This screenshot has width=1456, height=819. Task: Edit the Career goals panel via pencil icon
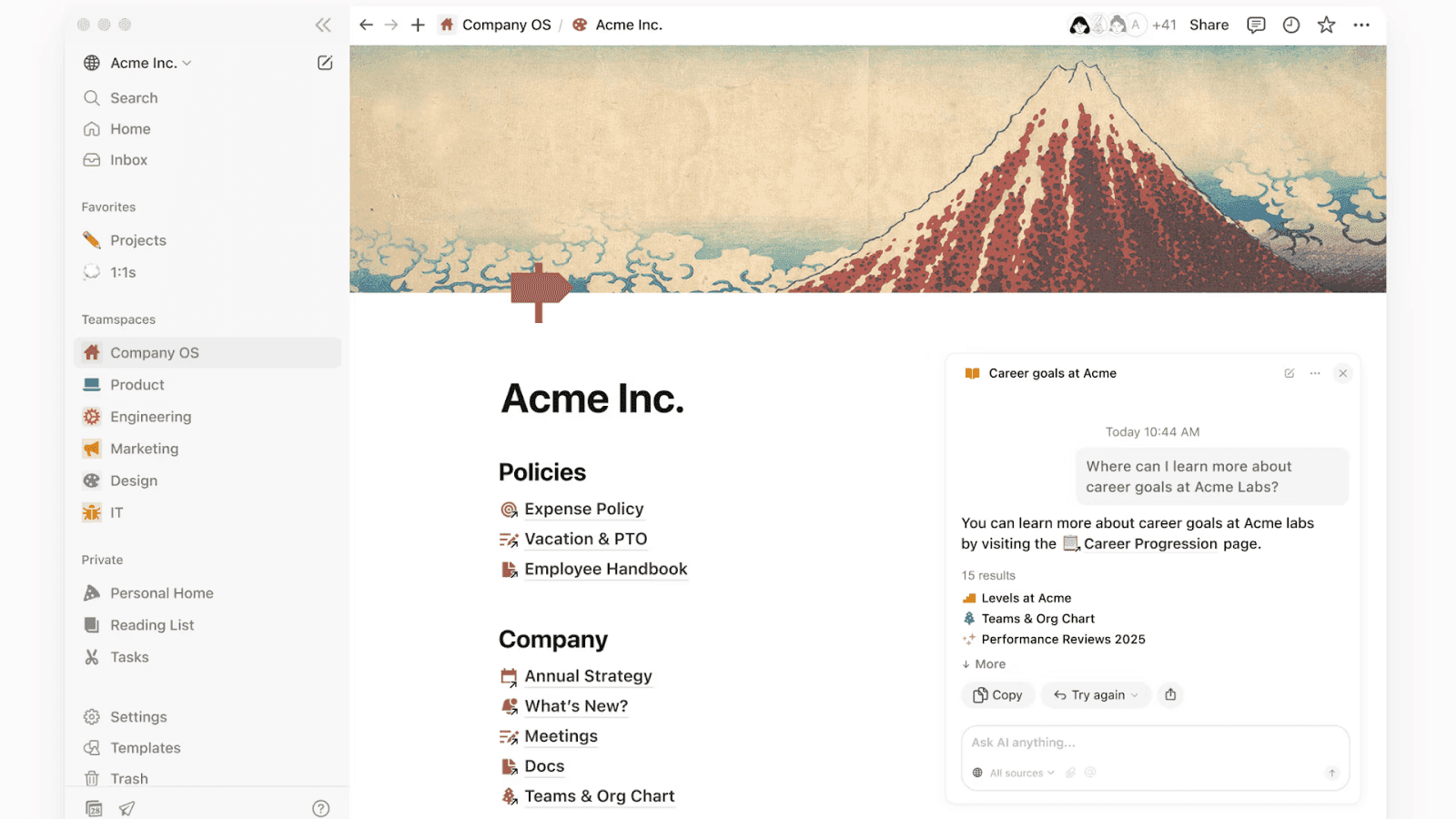pos(1289,373)
